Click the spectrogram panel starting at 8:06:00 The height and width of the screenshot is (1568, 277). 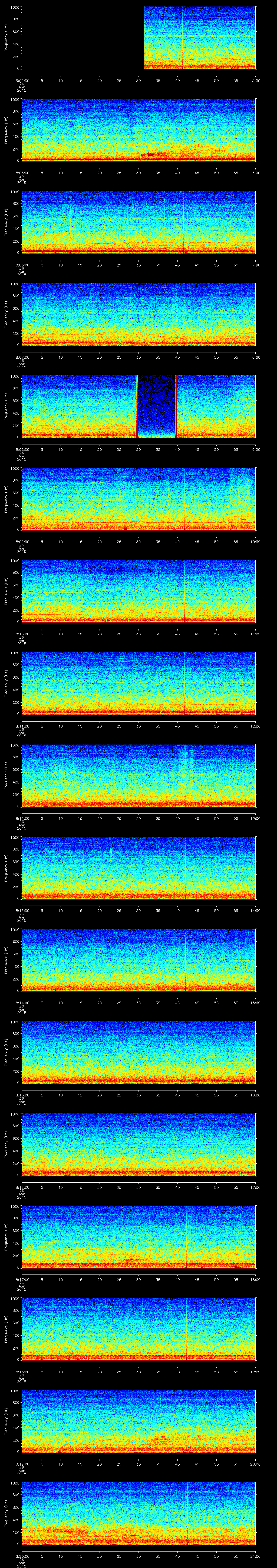139,222
